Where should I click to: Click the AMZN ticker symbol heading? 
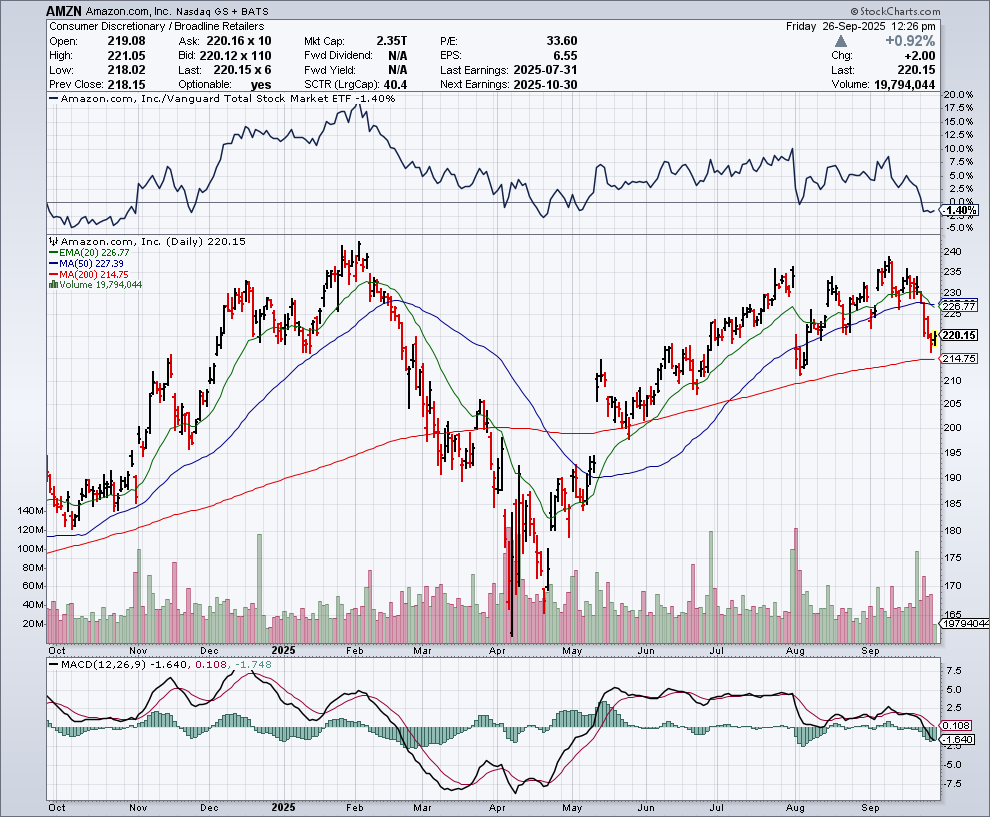pyautogui.click(x=64, y=9)
